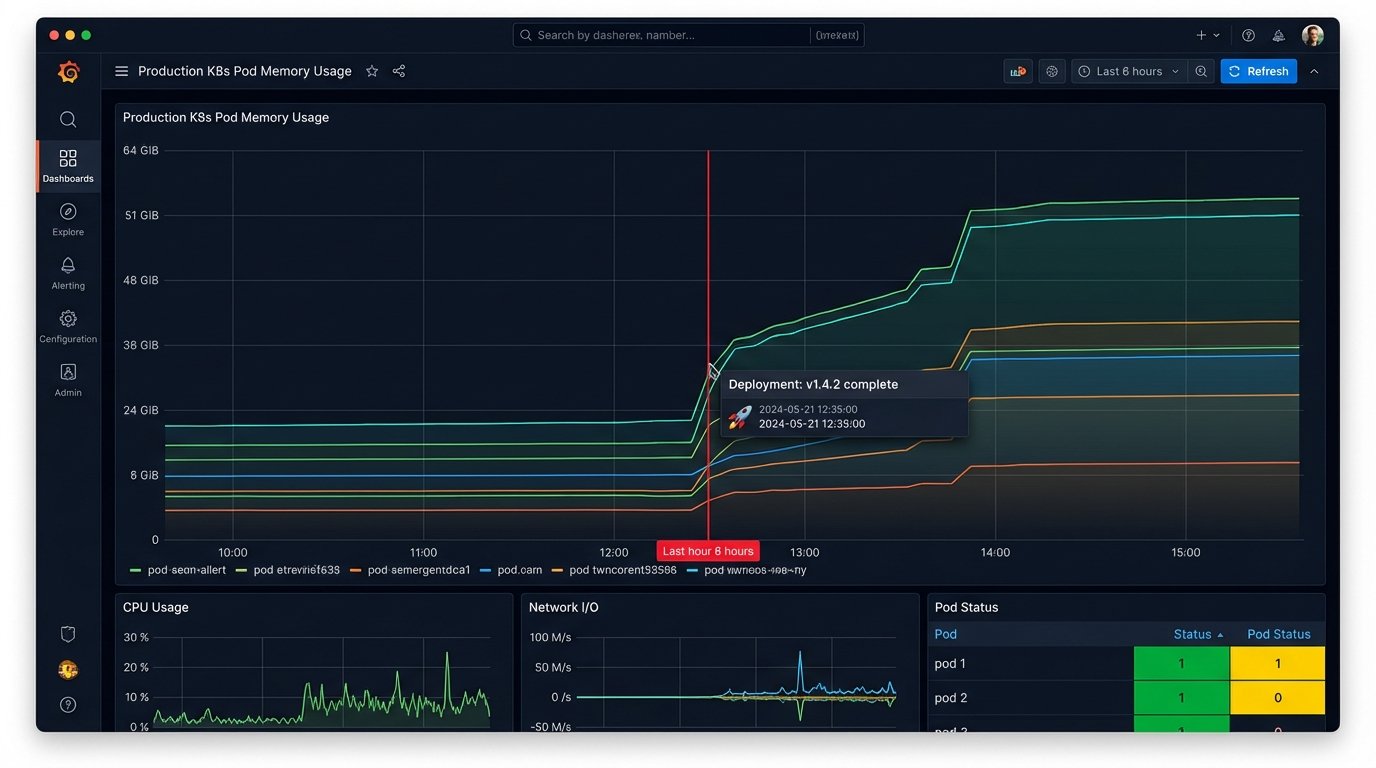
Task: Click the Grafana logo at top left
Action: point(67,71)
